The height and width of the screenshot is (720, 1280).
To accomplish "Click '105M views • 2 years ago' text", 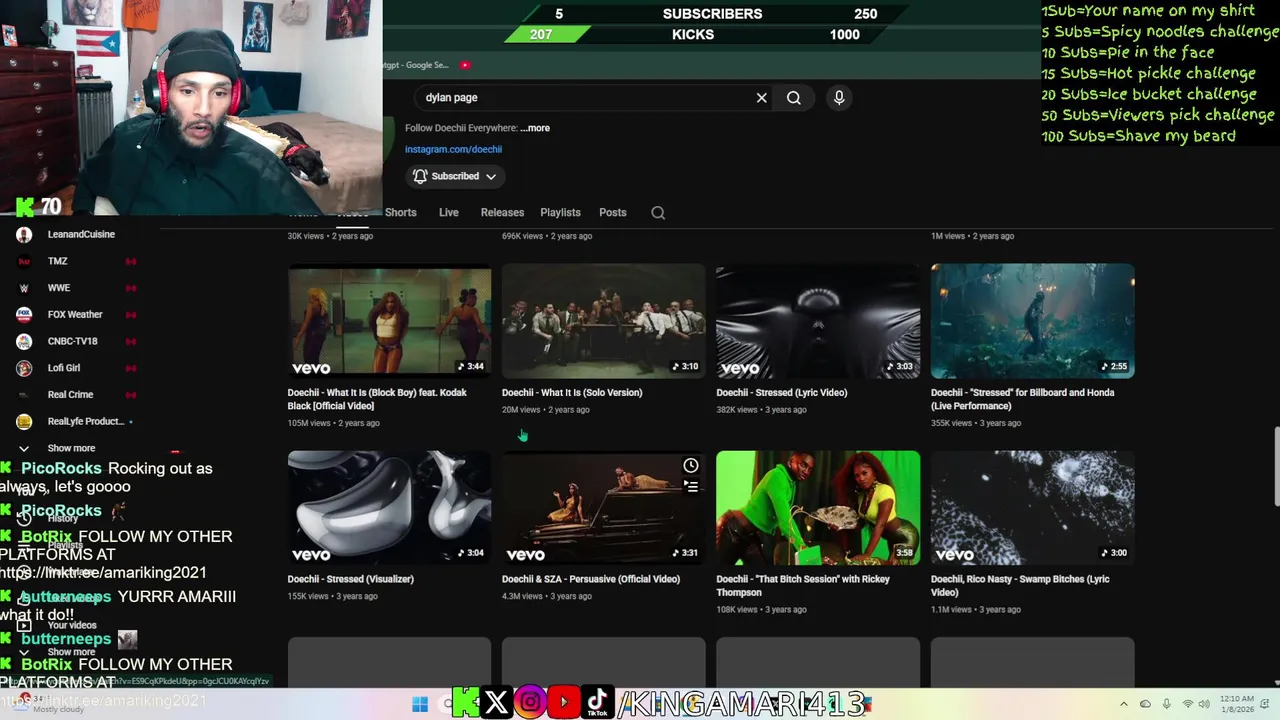I will [x=333, y=423].
